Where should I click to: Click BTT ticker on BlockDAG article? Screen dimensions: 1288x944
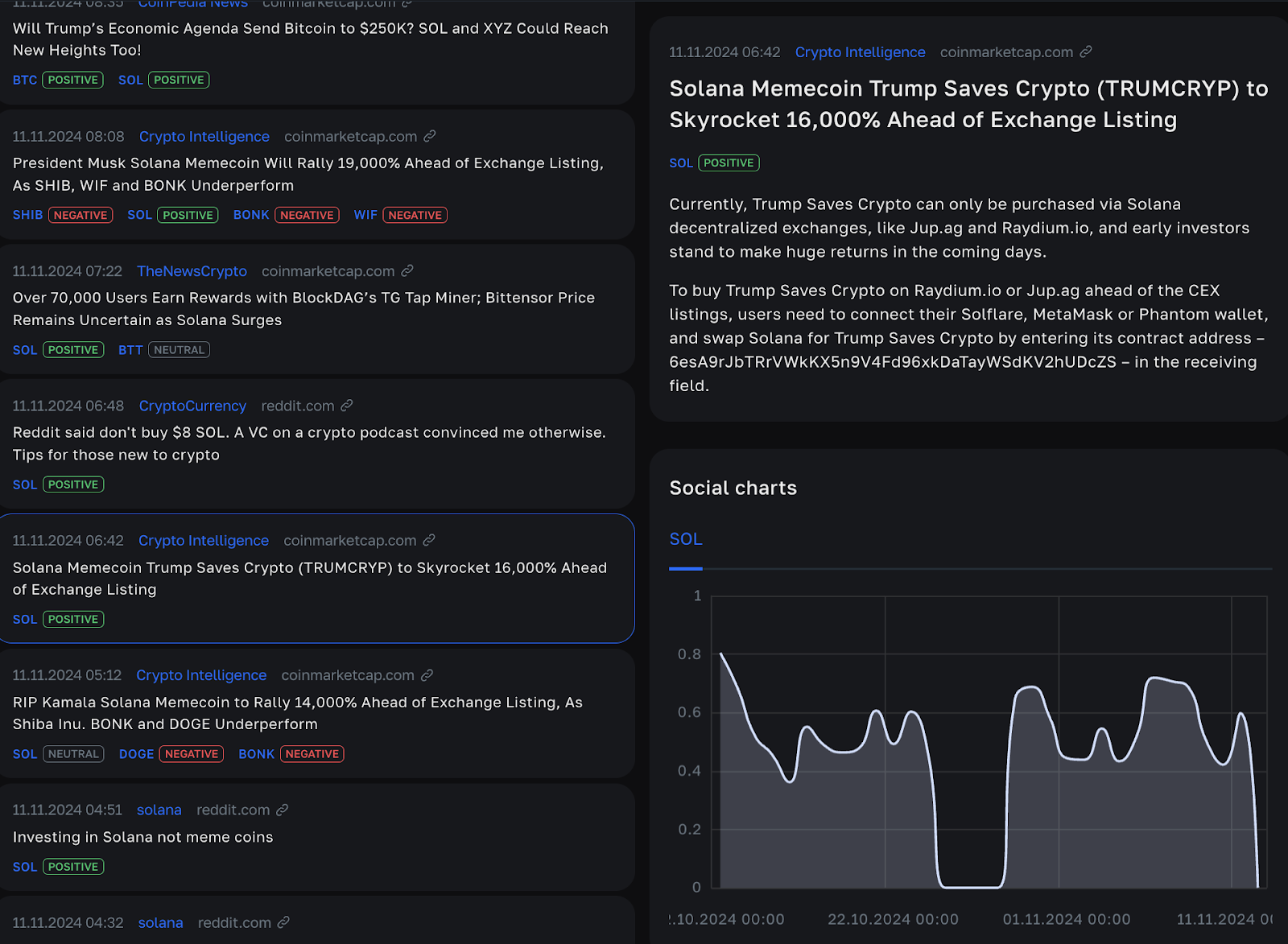pos(130,350)
